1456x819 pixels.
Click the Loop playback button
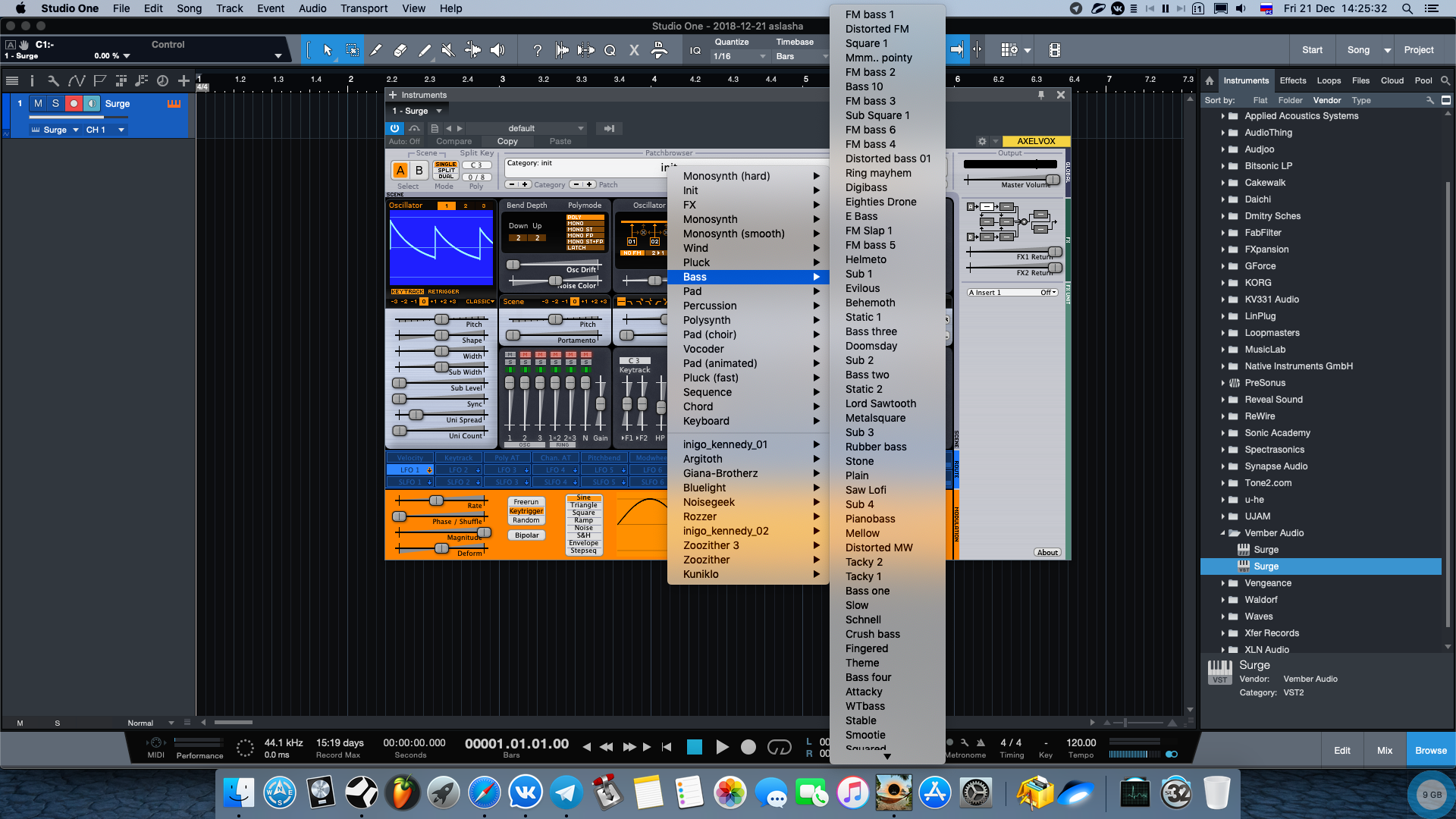coord(779,748)
